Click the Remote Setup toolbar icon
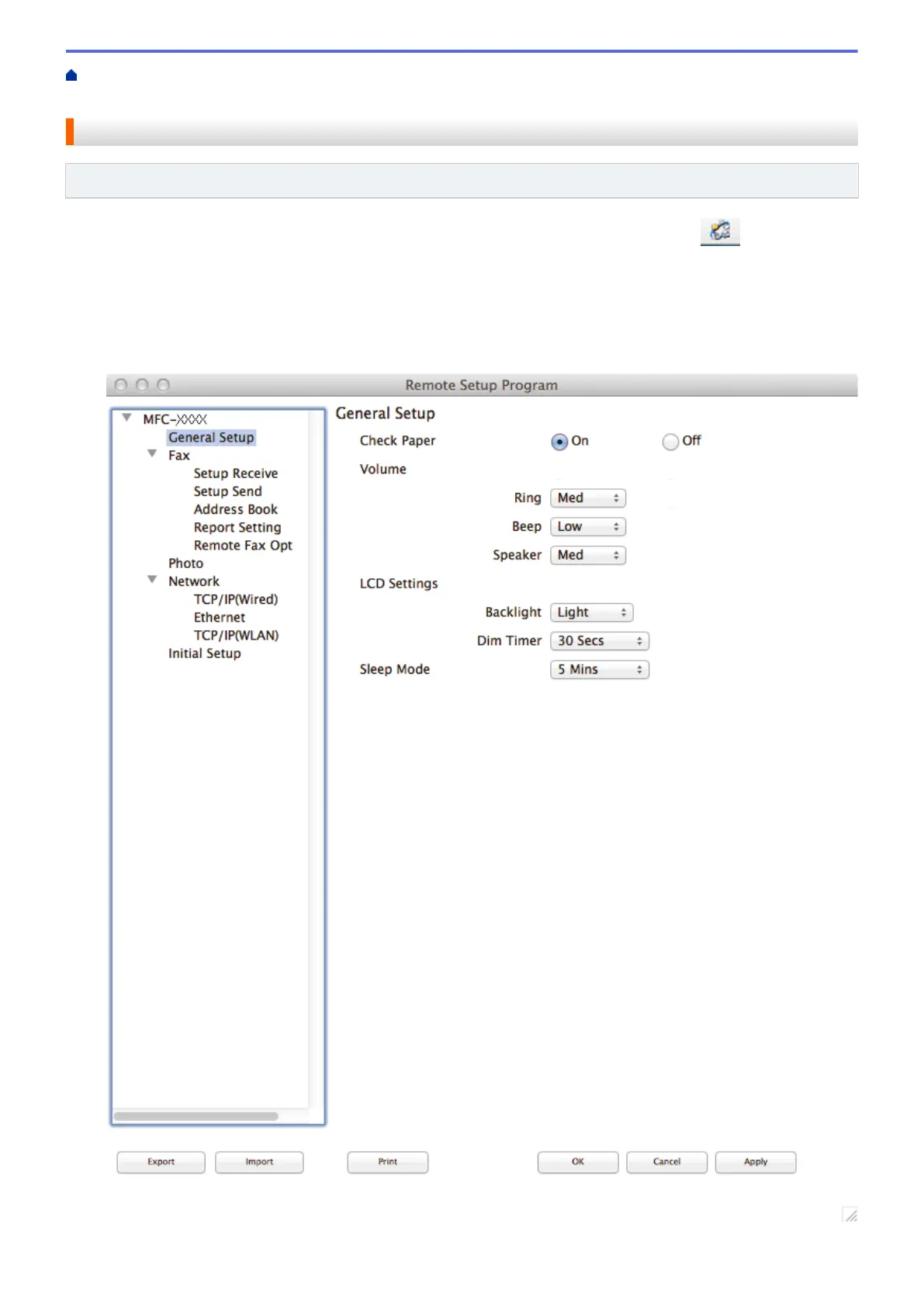 (720, 231)
